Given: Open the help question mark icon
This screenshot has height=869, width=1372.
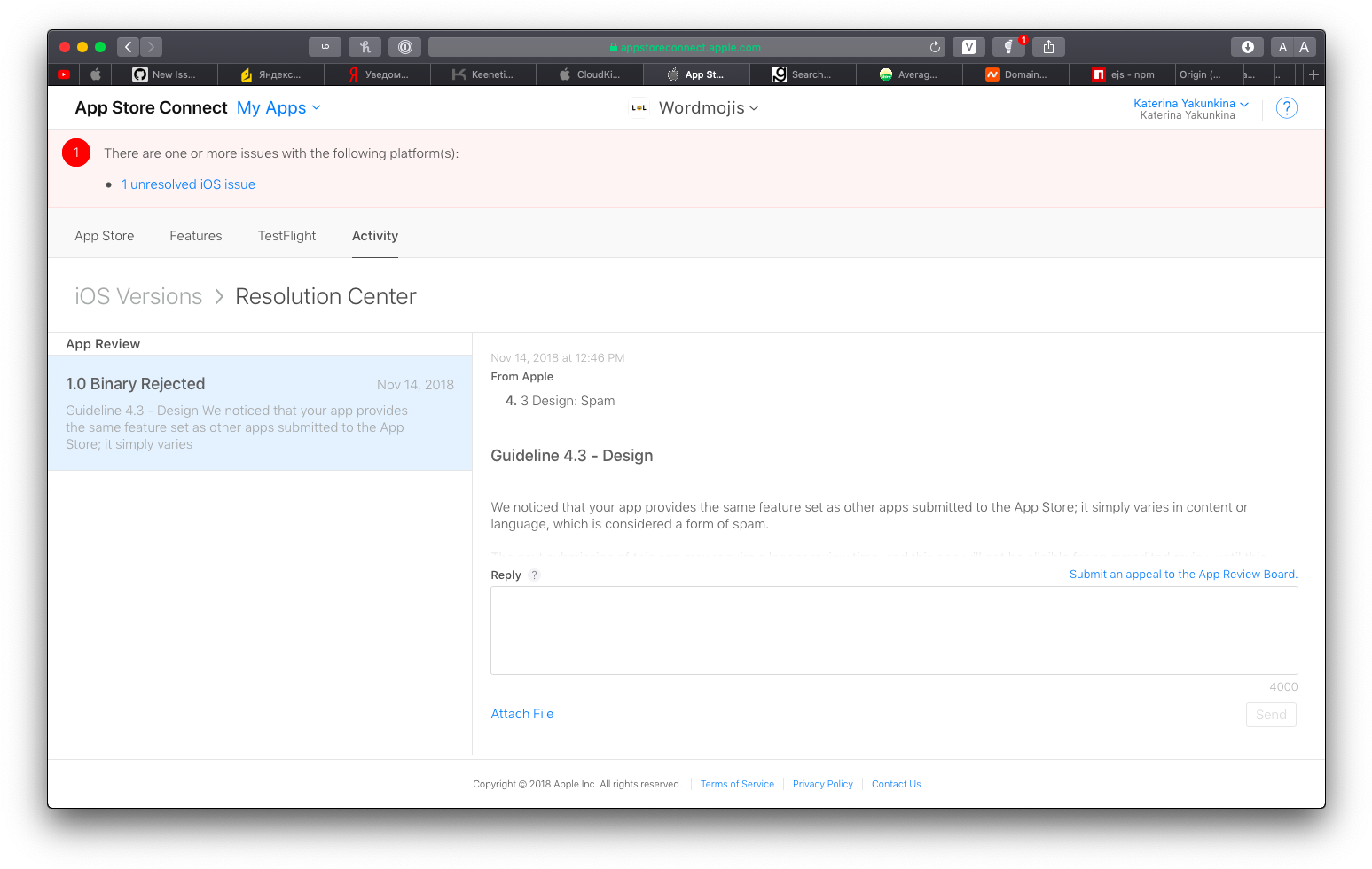Looking at the screenshot, I should tap(1286, 108).
